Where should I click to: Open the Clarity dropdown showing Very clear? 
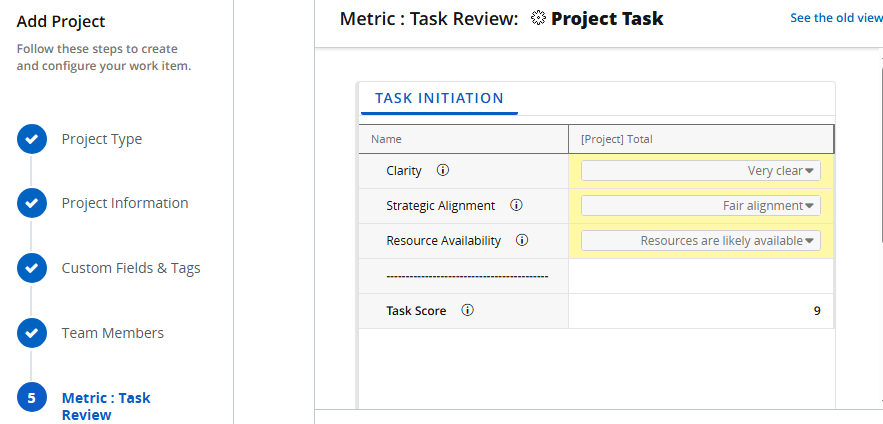tap(701, 171)
